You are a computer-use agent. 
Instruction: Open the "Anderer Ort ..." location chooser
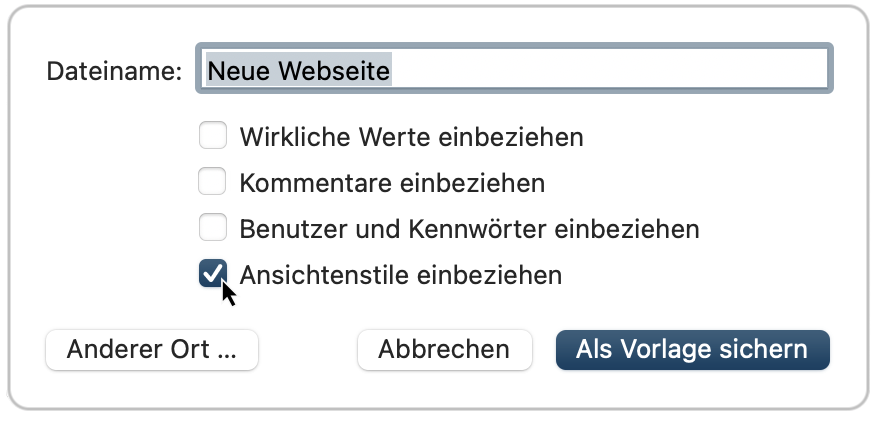pyautogui.click(x=152, y=350)
